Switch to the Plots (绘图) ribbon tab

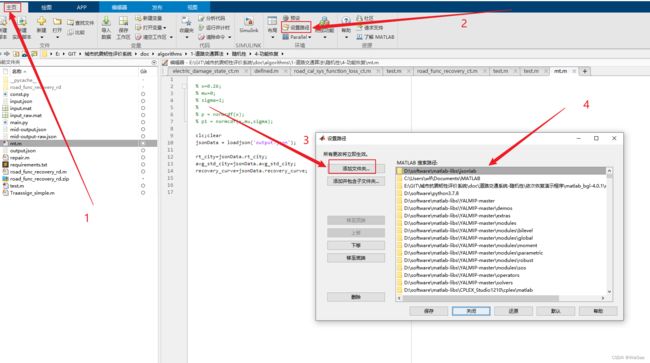[46, 7]
